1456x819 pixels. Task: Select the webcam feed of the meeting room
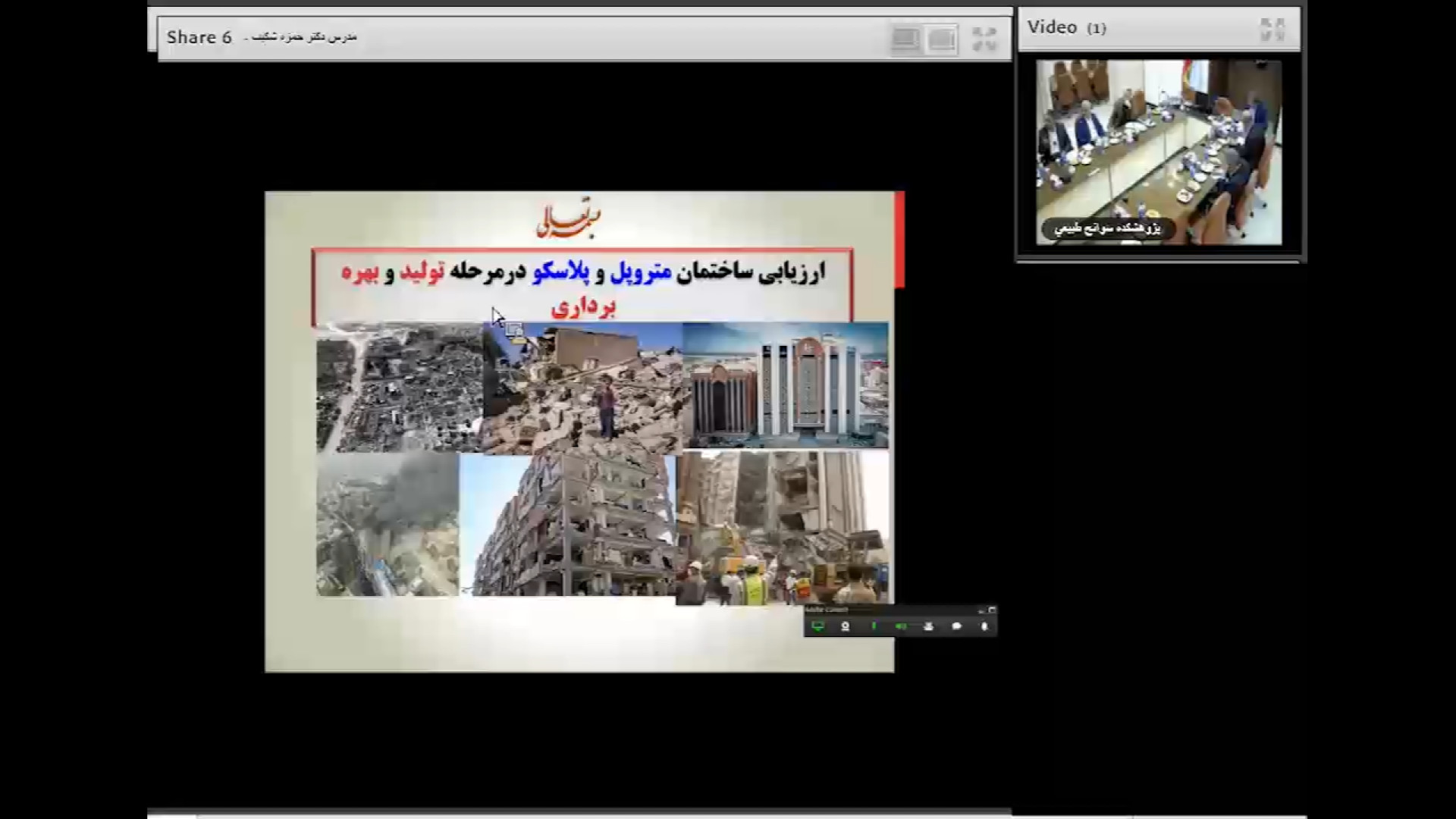tap(1159, 144)
